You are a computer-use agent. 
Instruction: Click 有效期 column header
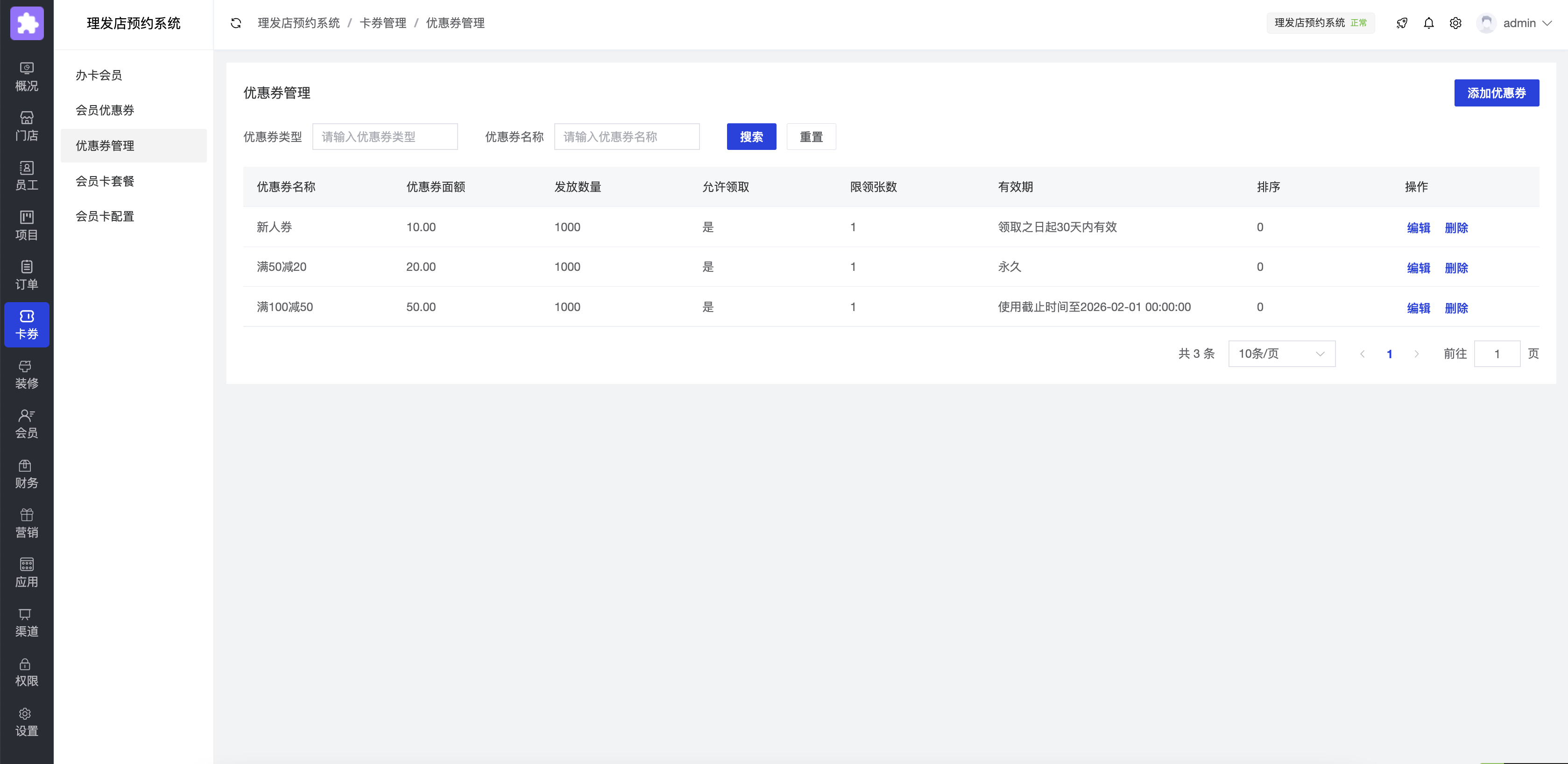(x=1015, y=187)
